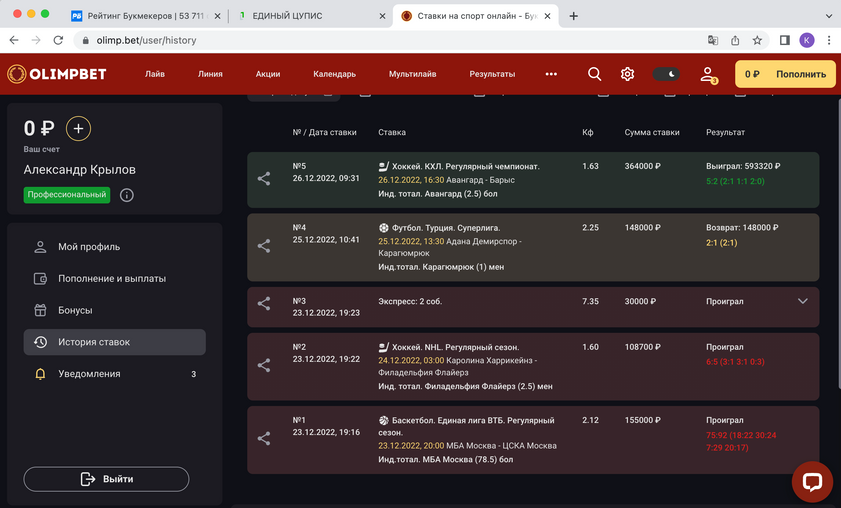This screenshot has width=841, height=508.
Task: Expand the Экспресс: 2 соб. bet row
Action: (802, 301)
